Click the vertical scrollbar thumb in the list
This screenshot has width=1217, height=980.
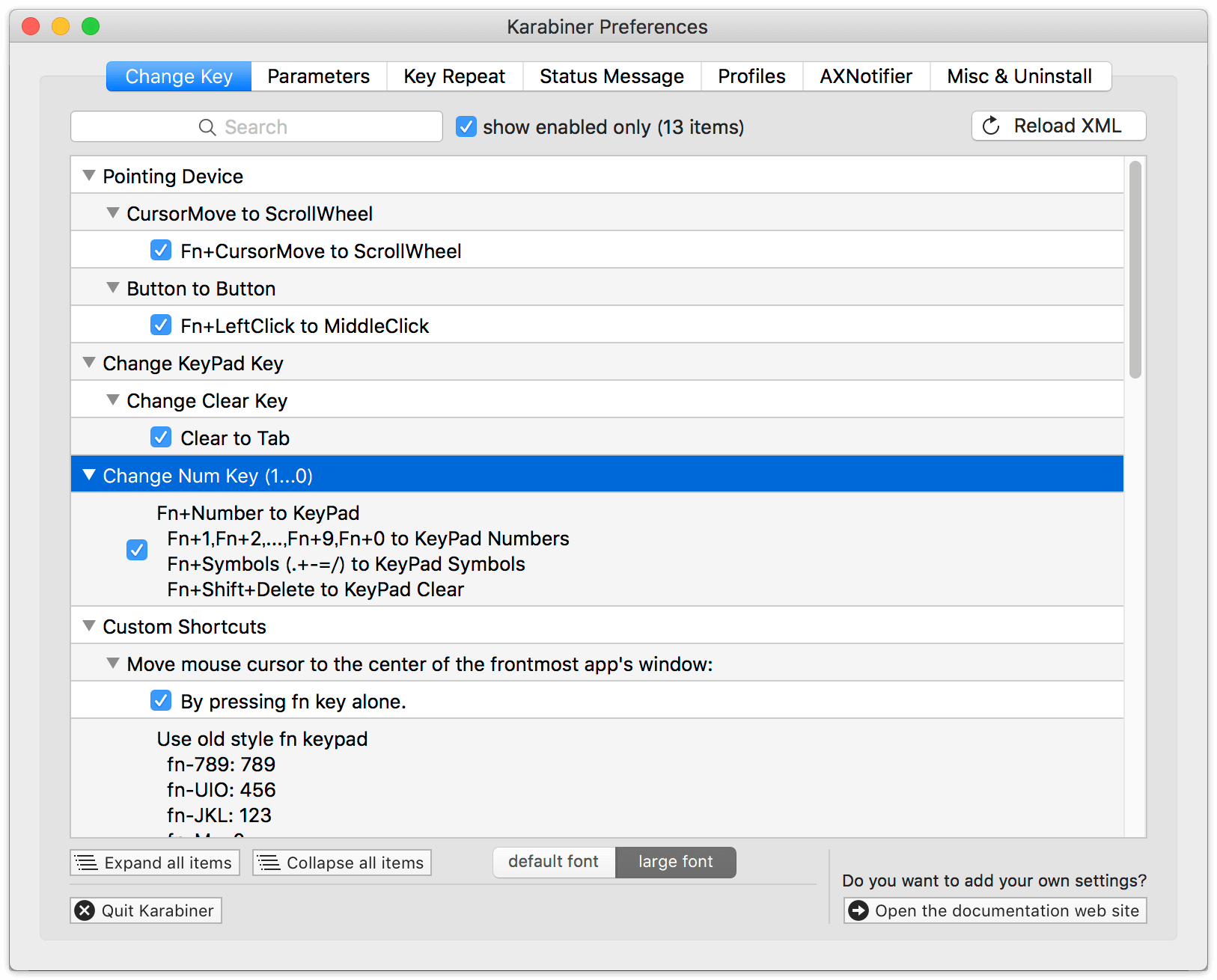pos(1135,269)
